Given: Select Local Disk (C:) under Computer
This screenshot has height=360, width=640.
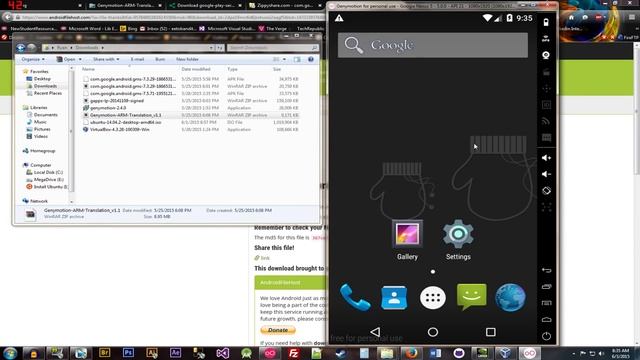Looking at the screenshot, I should (48, 172).
